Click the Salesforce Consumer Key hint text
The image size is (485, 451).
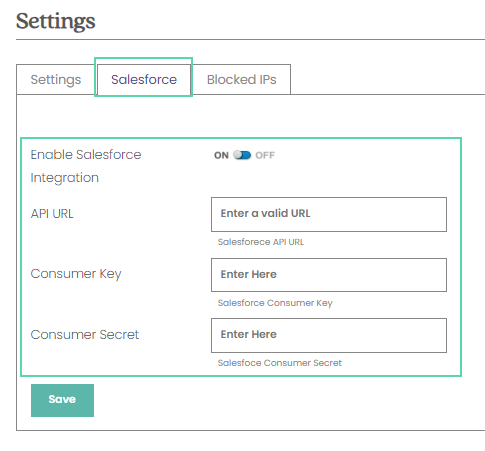coord(275,303)
